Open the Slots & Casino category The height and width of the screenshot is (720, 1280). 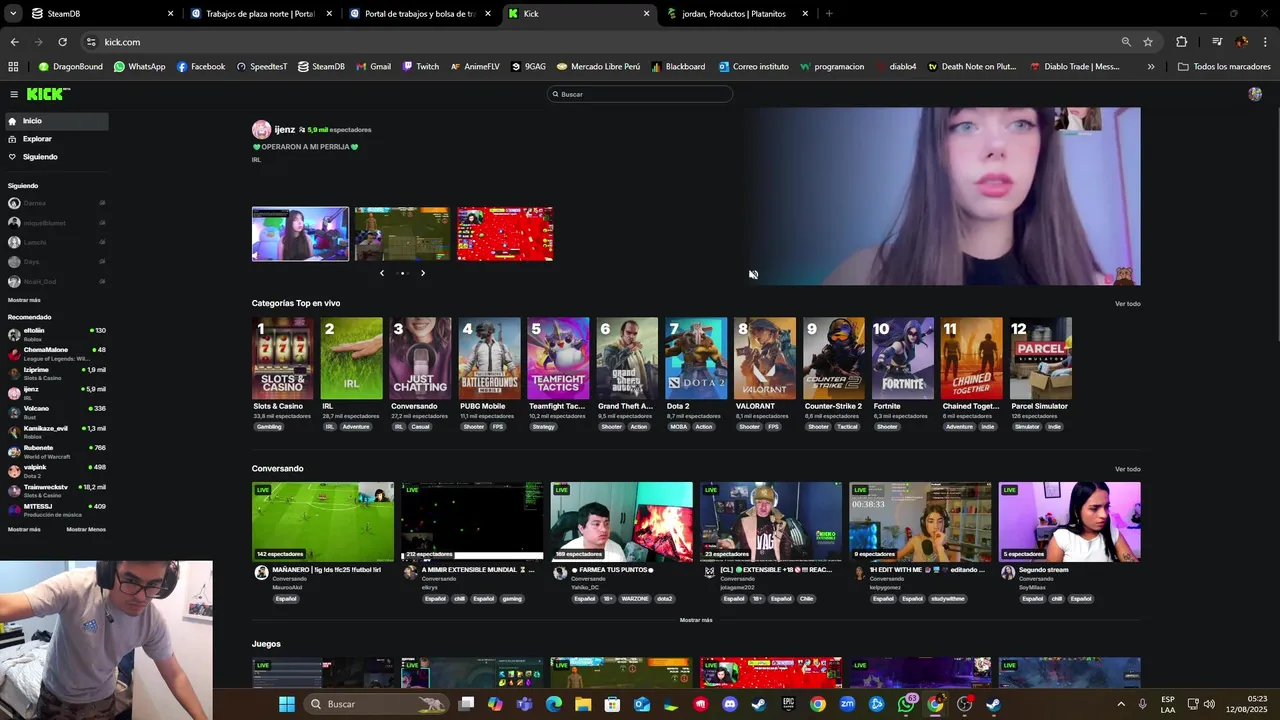282,358
